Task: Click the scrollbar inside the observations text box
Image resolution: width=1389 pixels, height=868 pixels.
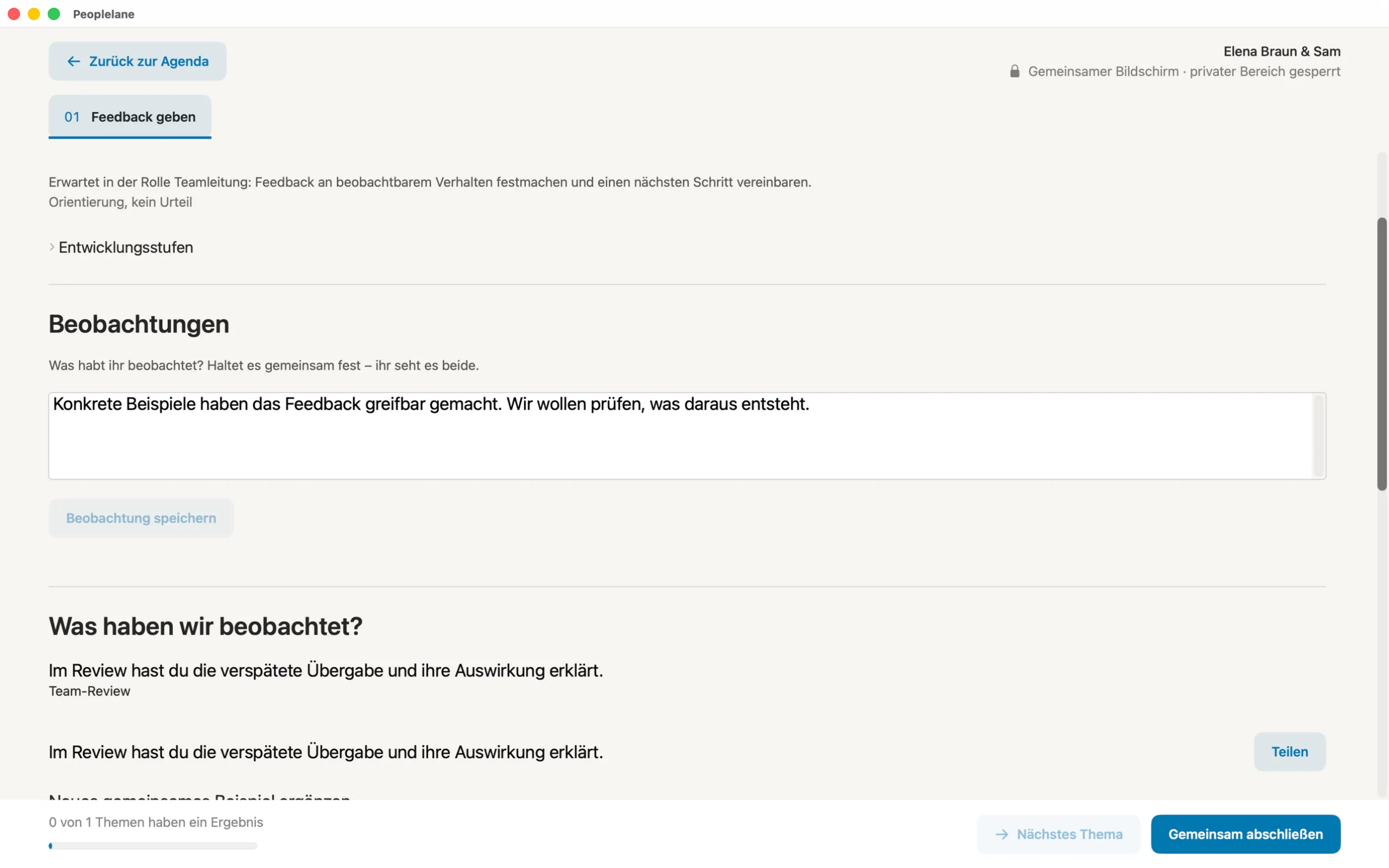Action: pyautogui.click(x=1318, y=436)
